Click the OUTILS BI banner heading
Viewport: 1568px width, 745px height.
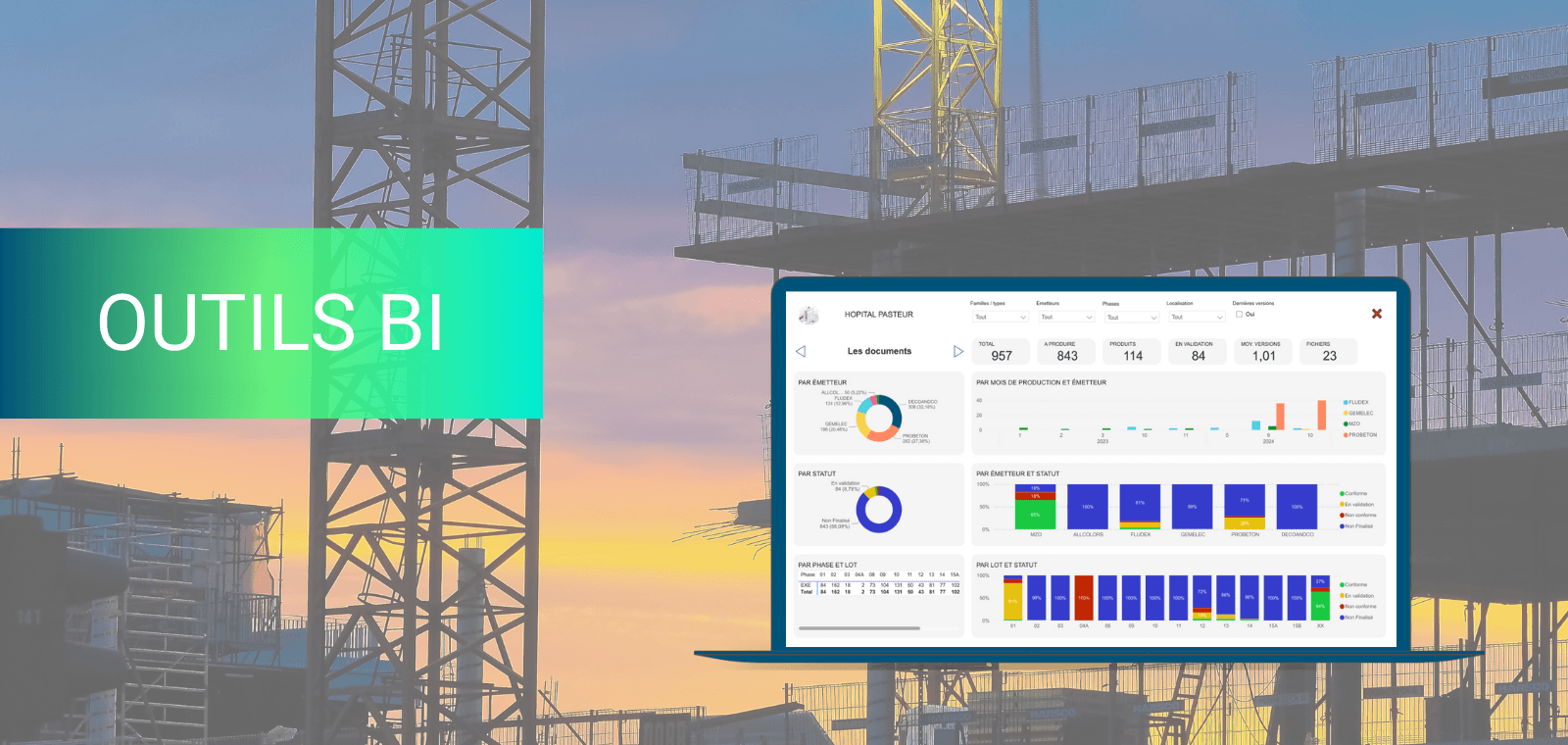(x=270, y=323)
